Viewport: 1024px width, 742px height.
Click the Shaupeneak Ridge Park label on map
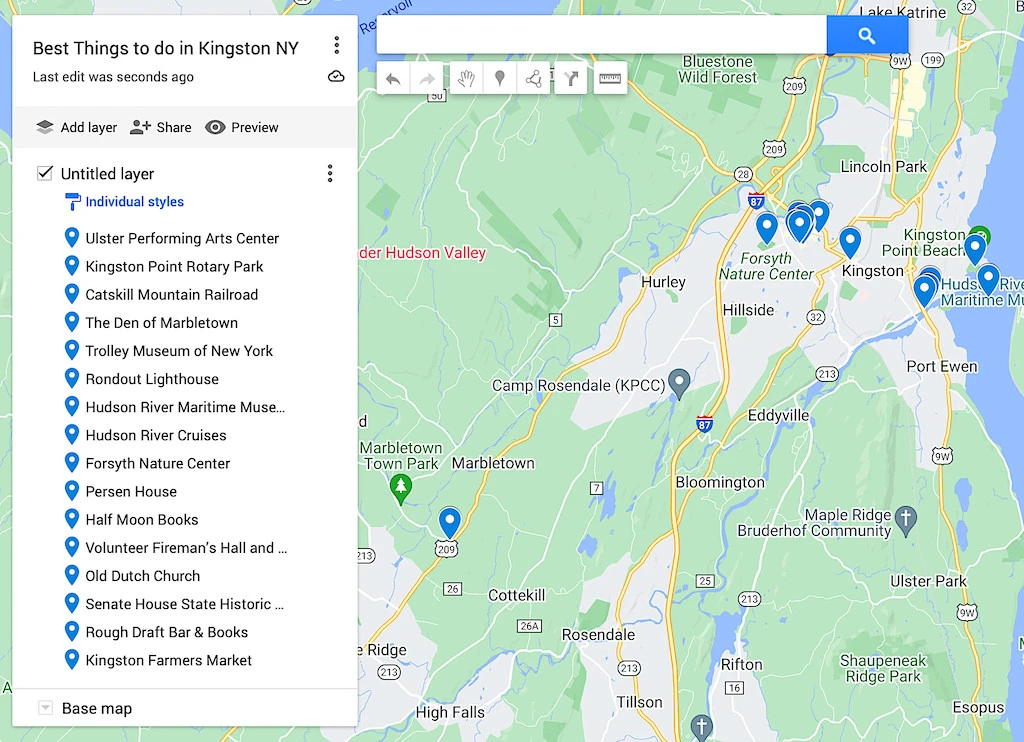tap(883, 668)
